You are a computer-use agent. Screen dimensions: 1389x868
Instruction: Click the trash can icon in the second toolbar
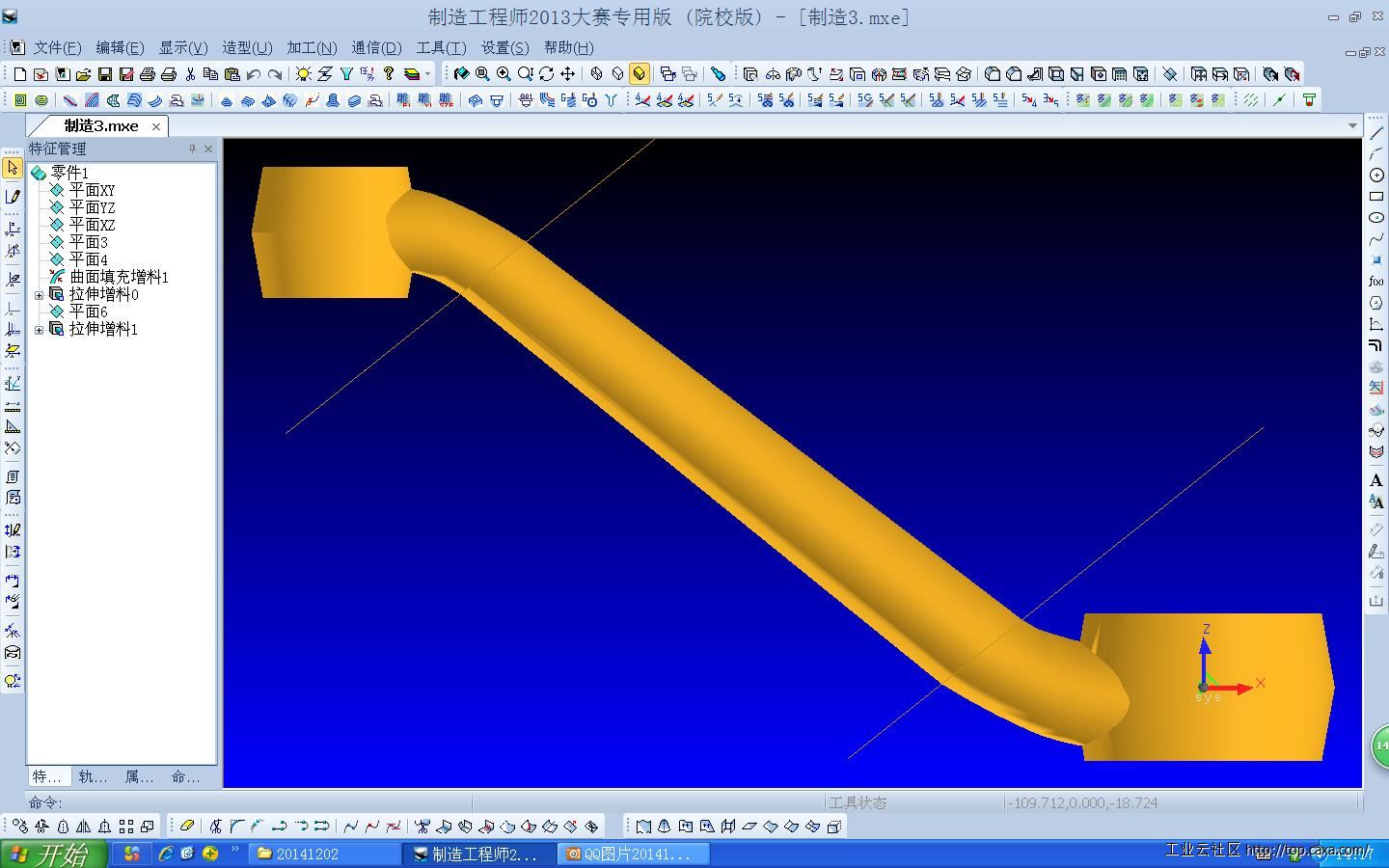pos(1309,99)
